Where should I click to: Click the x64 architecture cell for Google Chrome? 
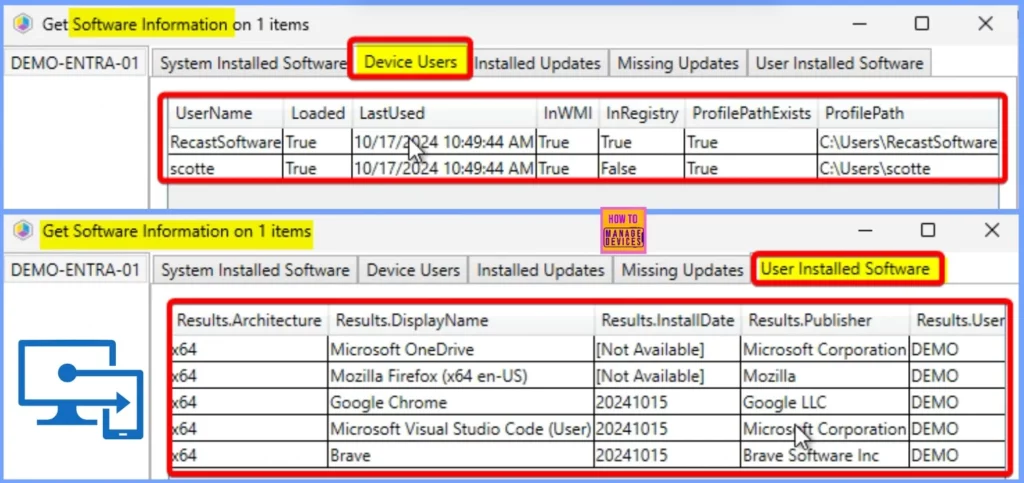tap(249, 403)
